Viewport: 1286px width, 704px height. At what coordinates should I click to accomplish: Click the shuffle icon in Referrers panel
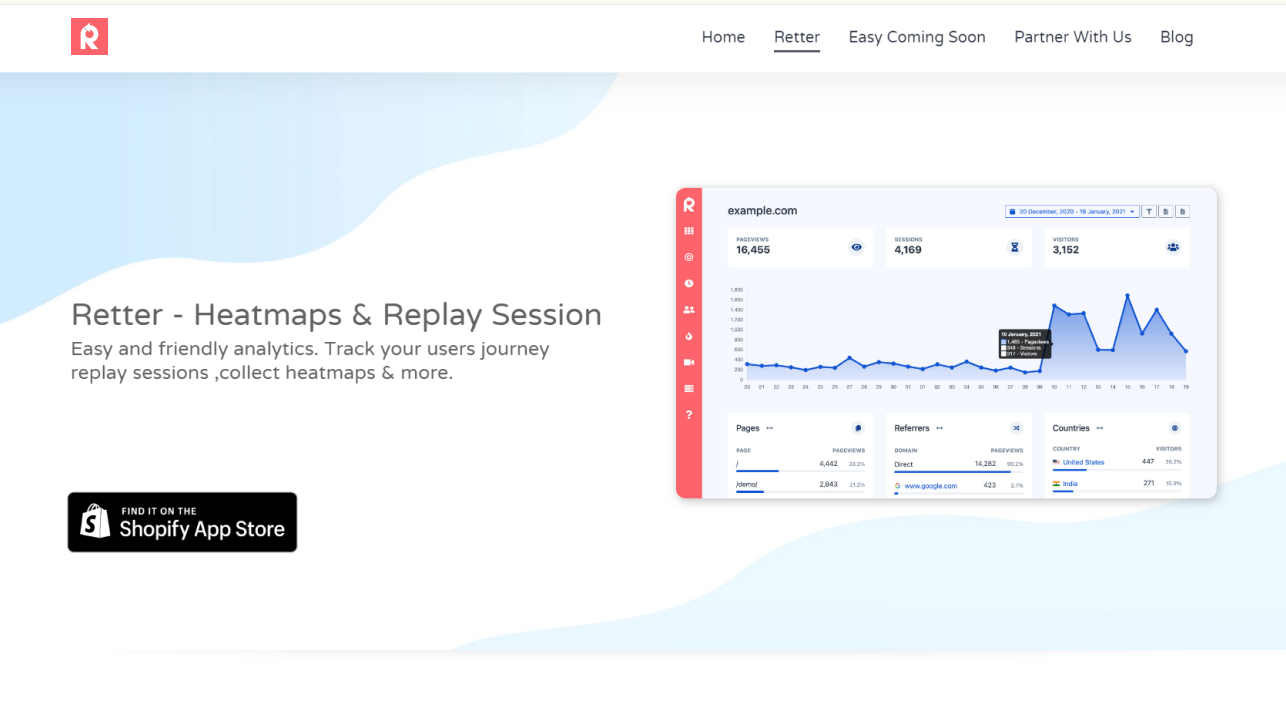click(1016, 428)
